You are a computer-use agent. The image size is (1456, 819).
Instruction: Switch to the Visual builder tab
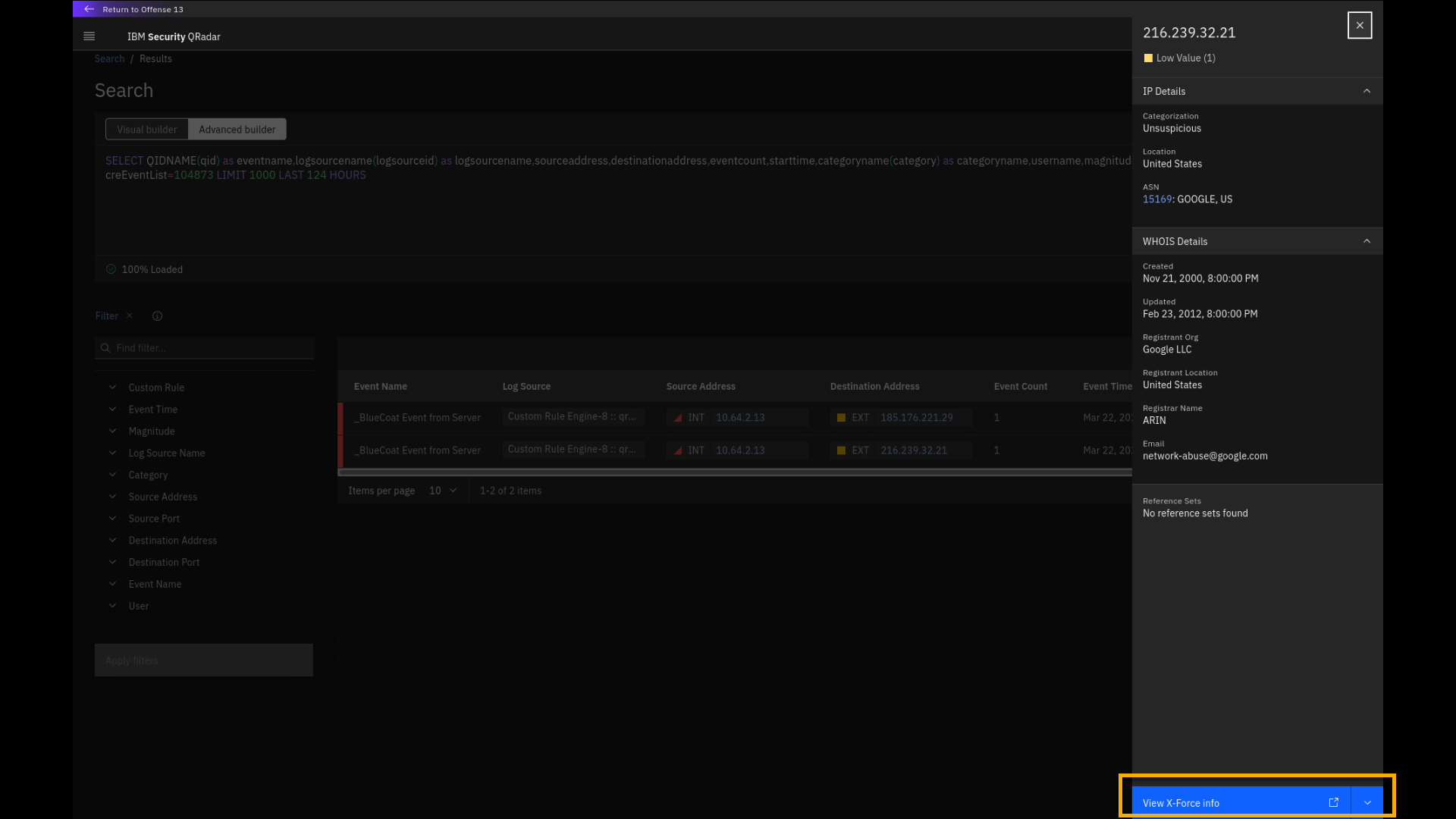coord(147,130)
